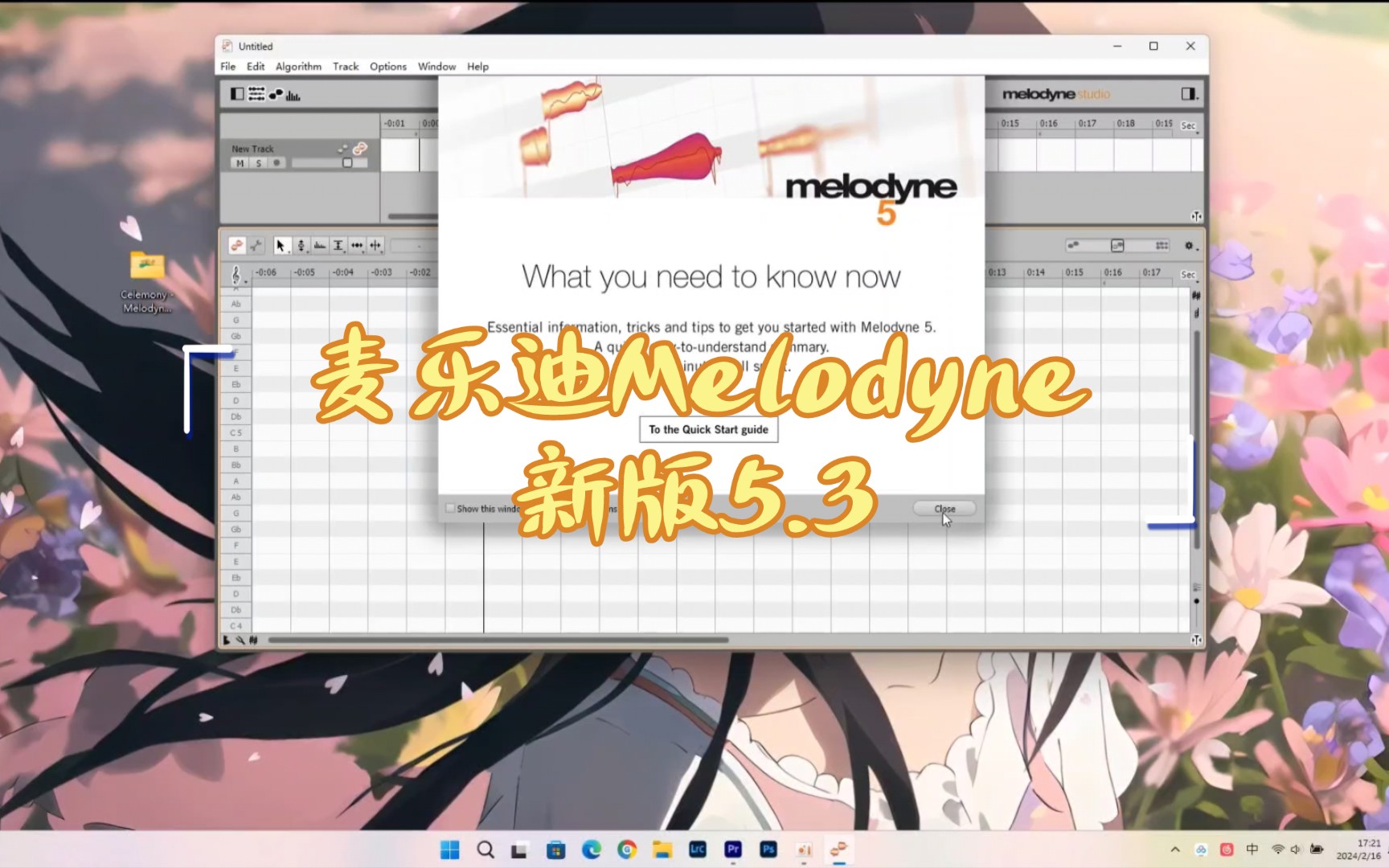Open note editor settings gear menu
This screenshot has width=1389, height=868.
(x=1190, y=246)
